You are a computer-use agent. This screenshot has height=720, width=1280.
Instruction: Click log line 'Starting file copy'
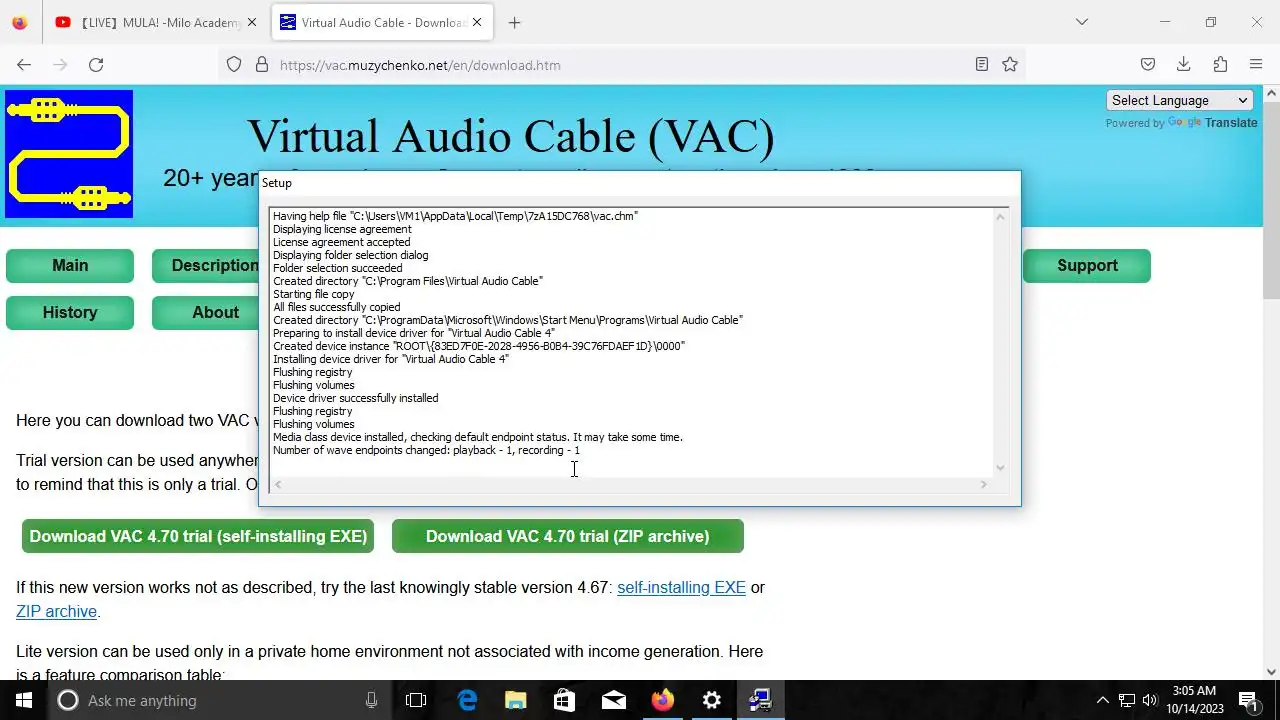pyautogui.click(x=313, y=294)
